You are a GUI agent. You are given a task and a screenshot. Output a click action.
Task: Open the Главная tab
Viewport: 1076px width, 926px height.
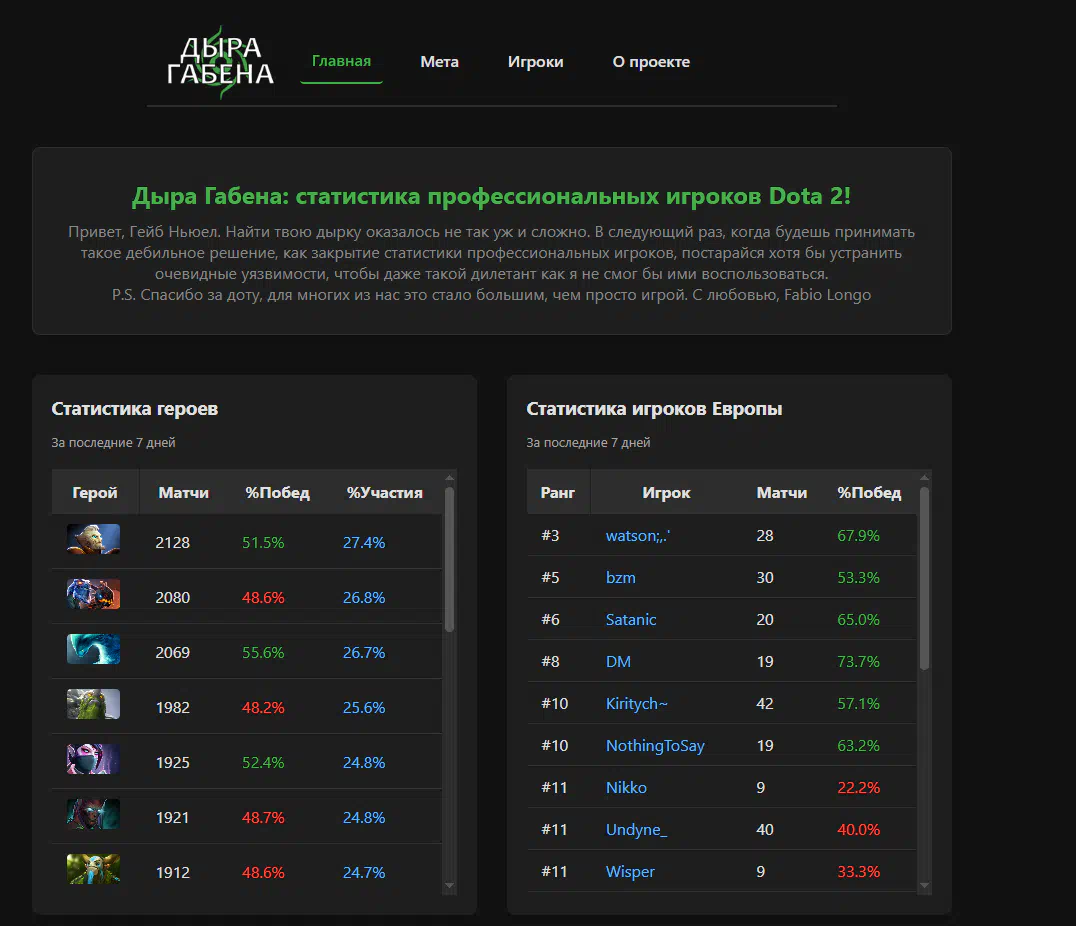coord(341,61)
